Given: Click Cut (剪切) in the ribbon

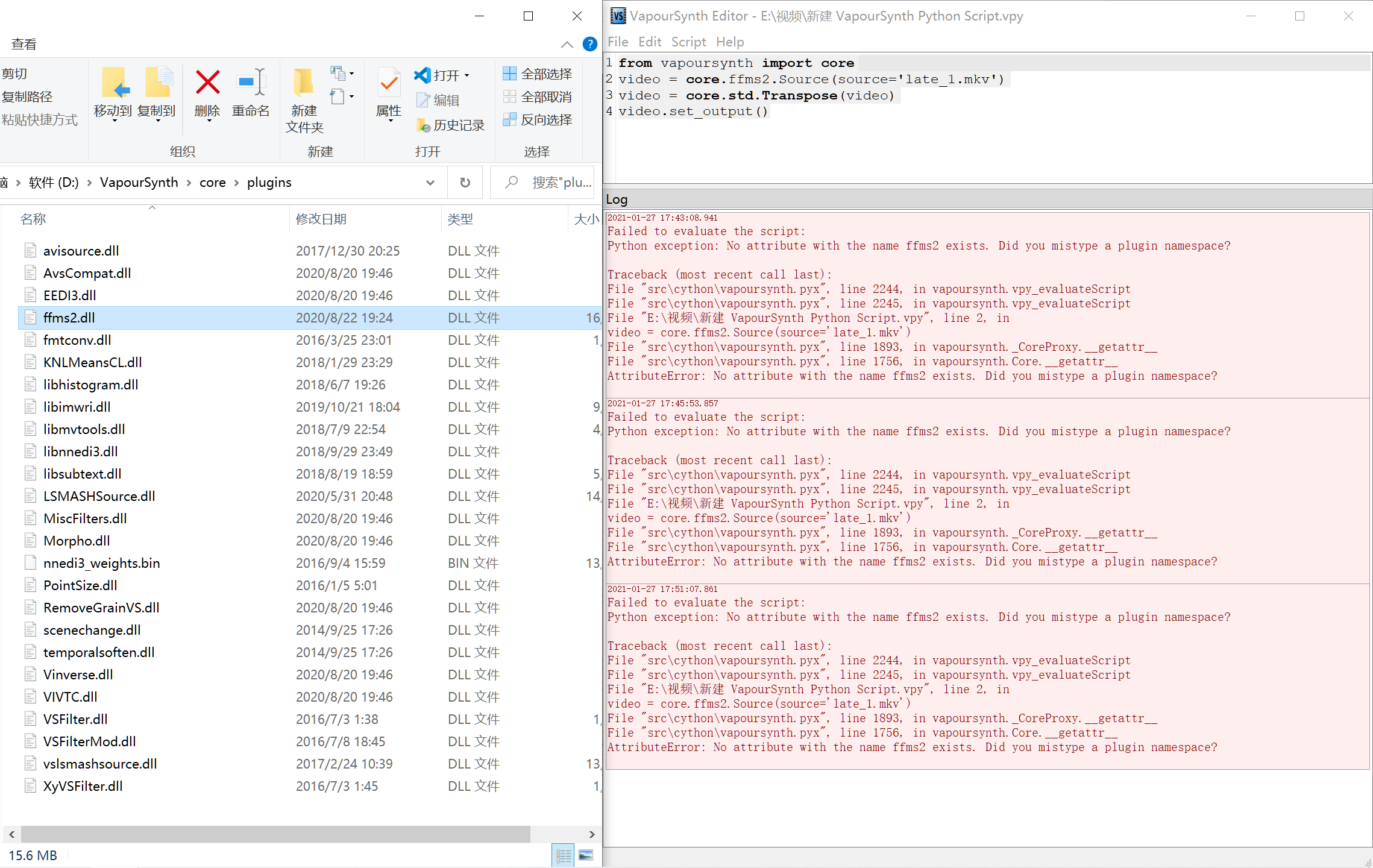Looking at the screenshot, I should point(14,74).
